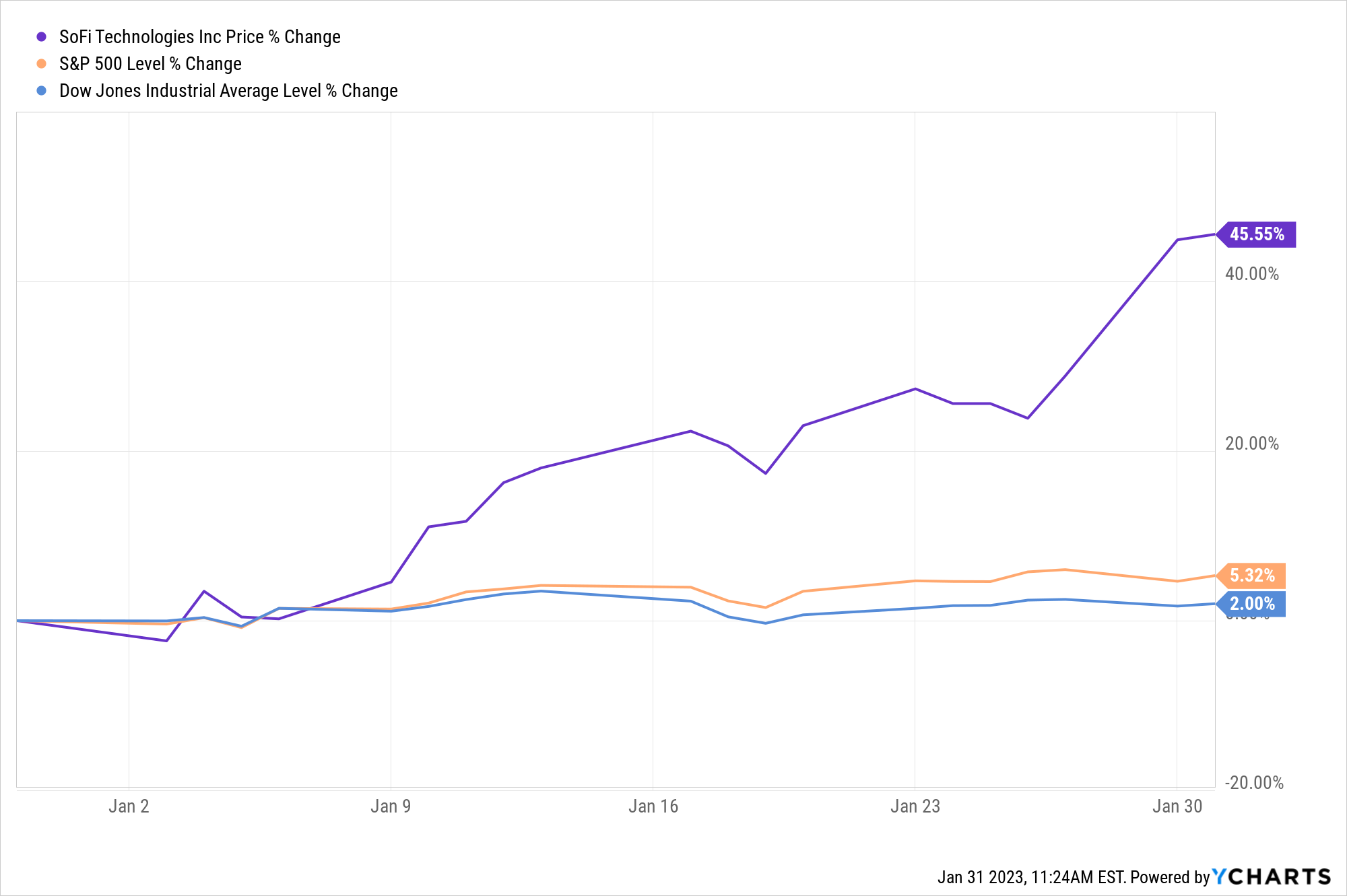Click the blue Dow Jones legend dot
The image size is (1347, 896).
coord(42,91)
